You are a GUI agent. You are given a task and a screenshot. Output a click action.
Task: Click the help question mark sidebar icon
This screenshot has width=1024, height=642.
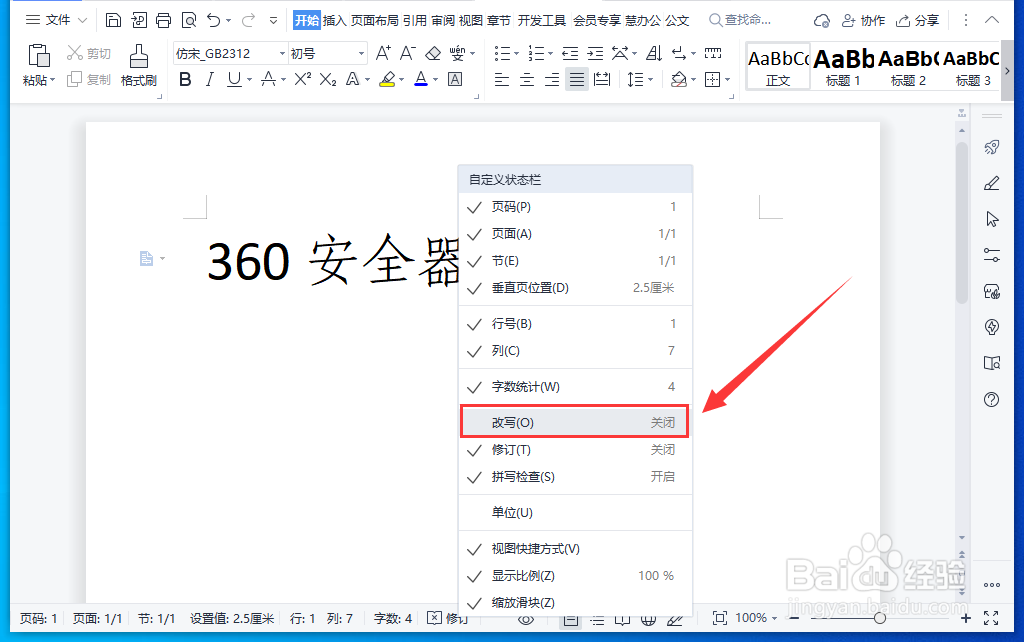[x=991, y=399]
